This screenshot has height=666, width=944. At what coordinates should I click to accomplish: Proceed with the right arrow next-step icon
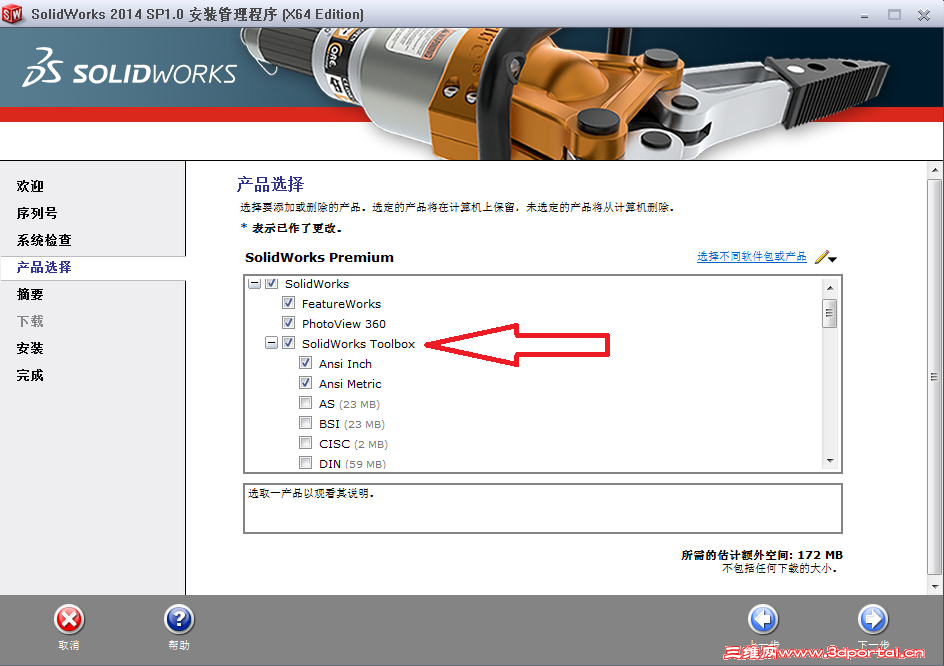(x=873, y=619)
